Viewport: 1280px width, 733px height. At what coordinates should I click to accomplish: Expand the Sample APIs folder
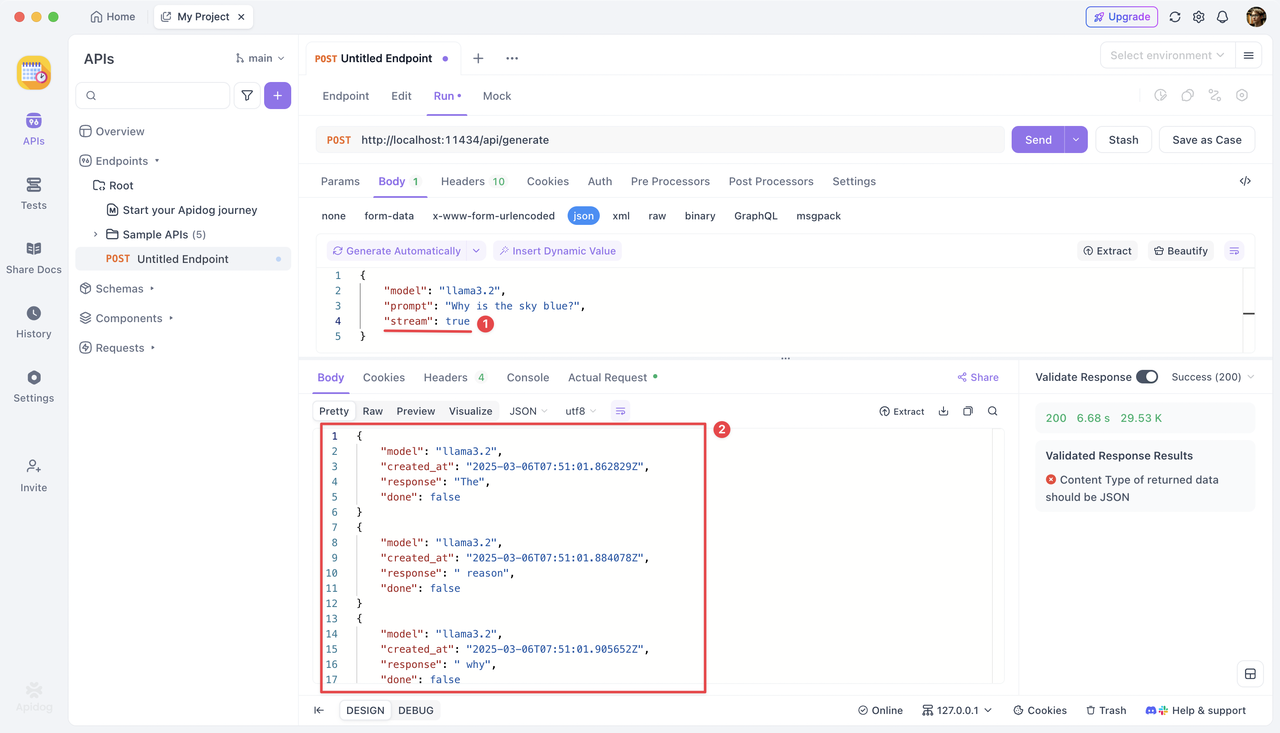(x=96, y=234)
